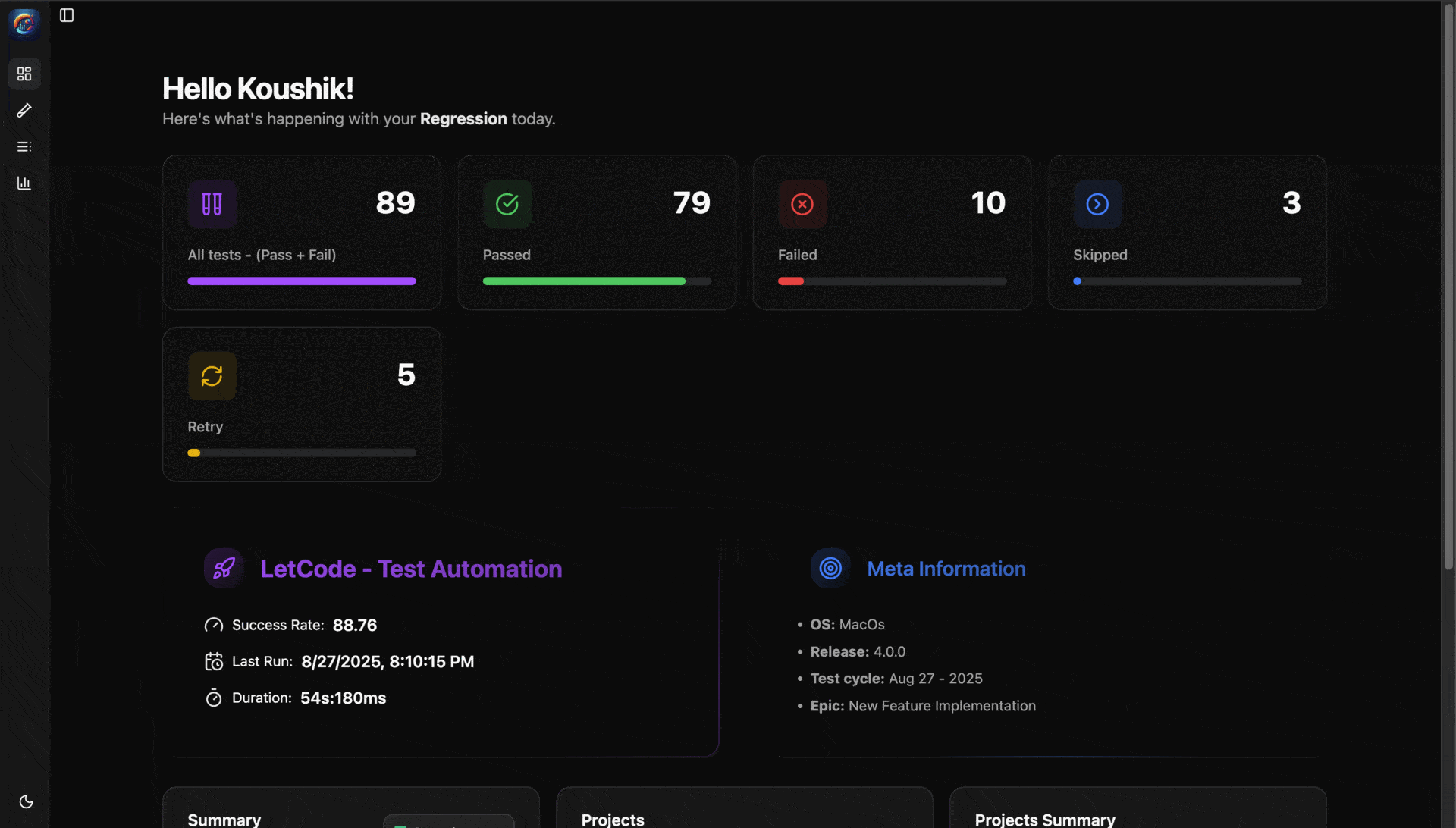Toggle dark mode moon icon
The width and height of the screenshot is (1456, 828).
[26, 801]
